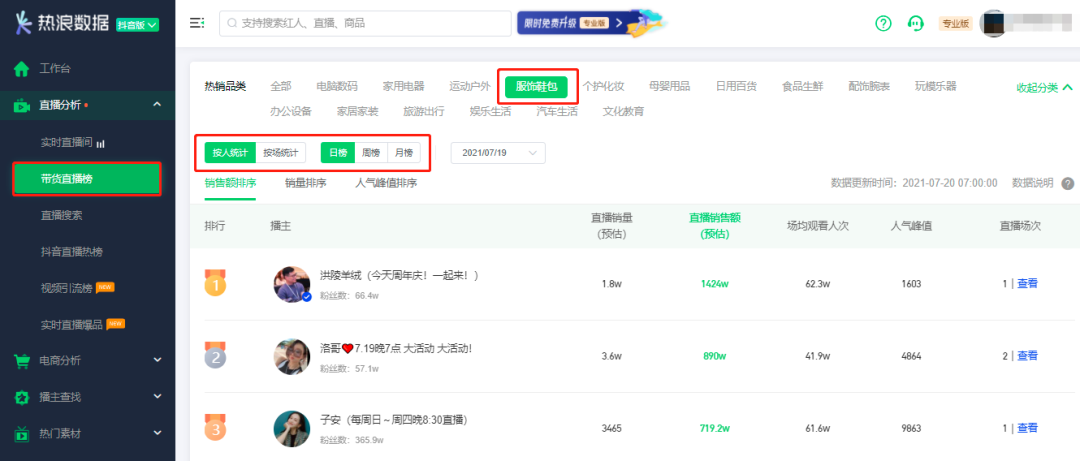
Task: Focus the 支持搜索红人、直播、商品 search field
Action: coord(365,23)
